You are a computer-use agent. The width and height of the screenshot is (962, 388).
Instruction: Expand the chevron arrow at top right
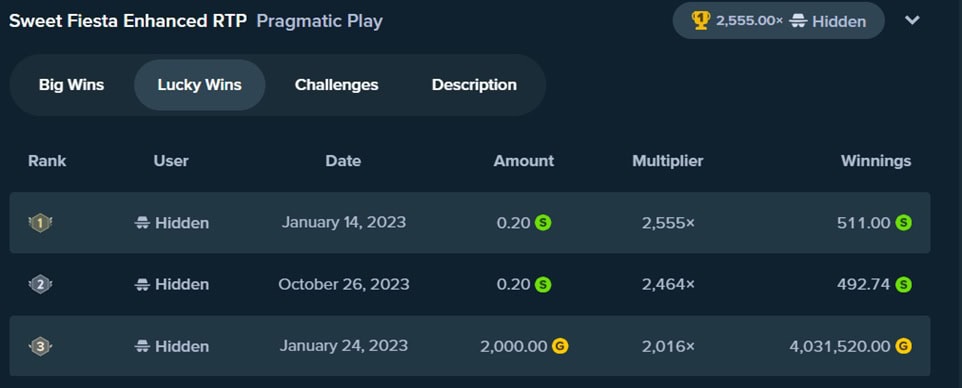tap(912, 20)
